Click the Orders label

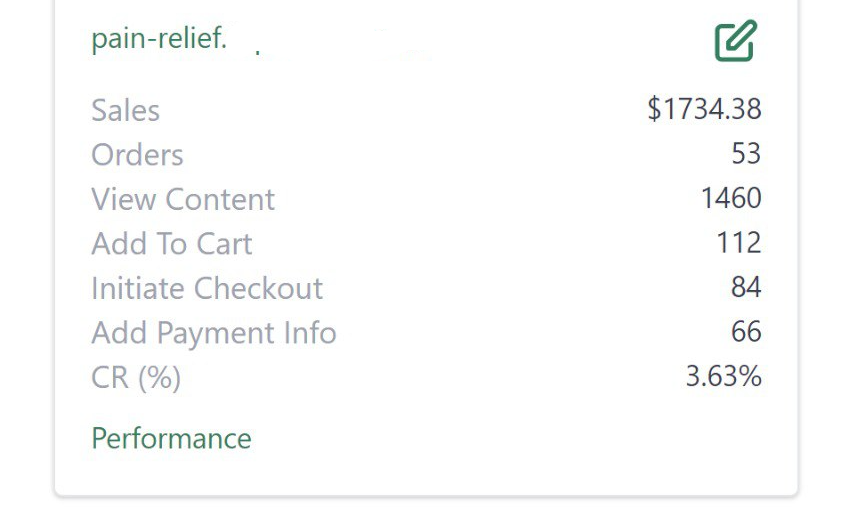tap(137, 155)
